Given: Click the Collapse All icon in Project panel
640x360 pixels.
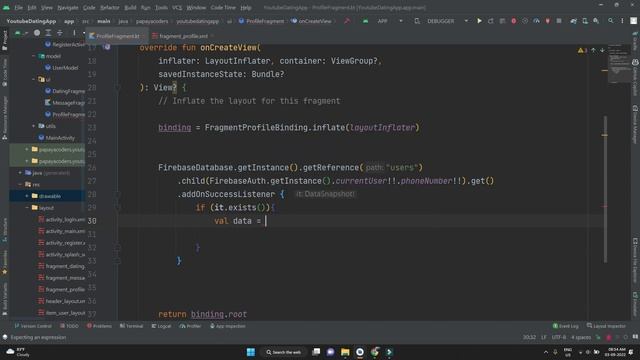Looking at the screenshot, I should click(x=60, y=33).
